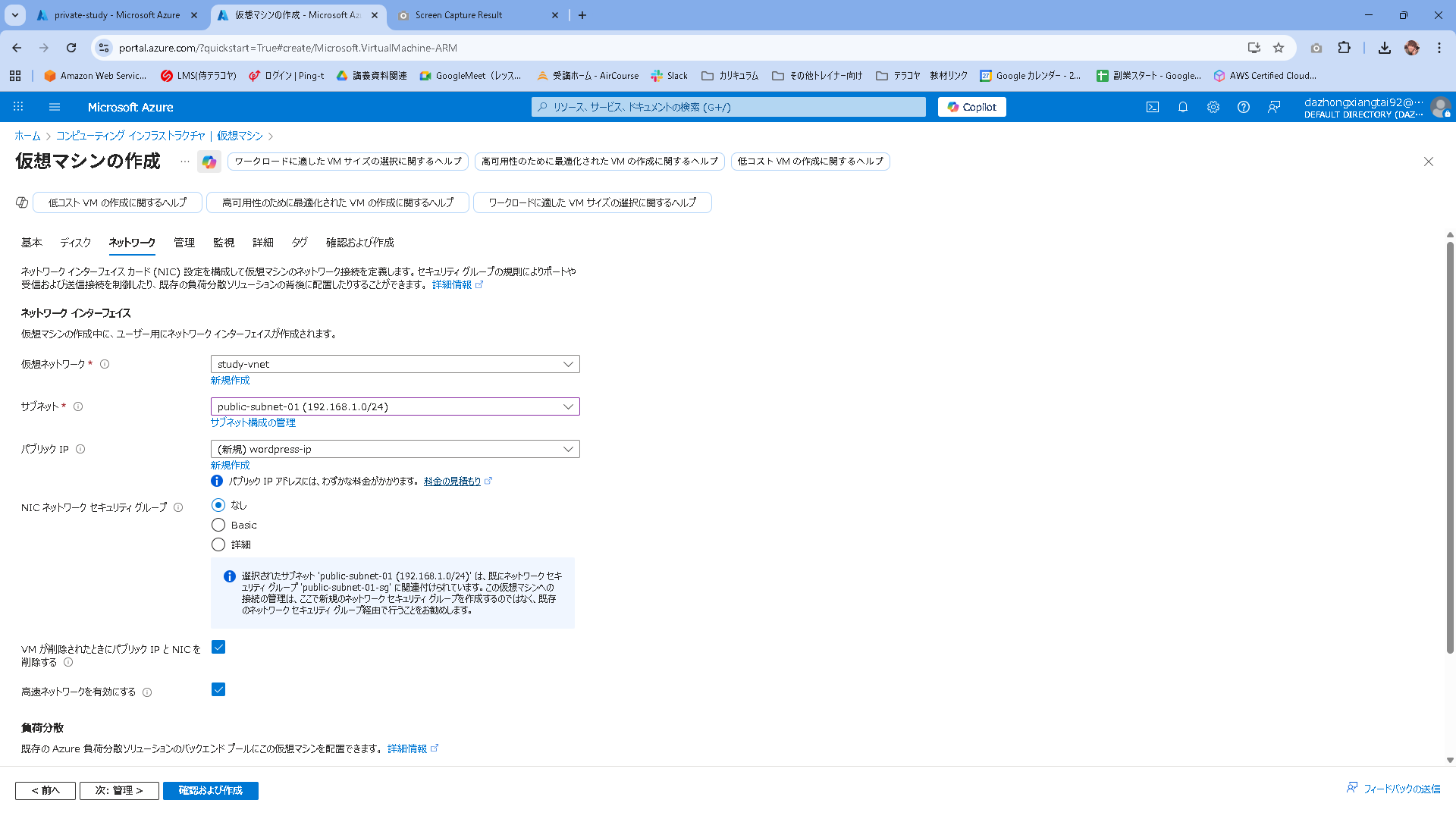Focus the Azure resource search box

(728, 107)
